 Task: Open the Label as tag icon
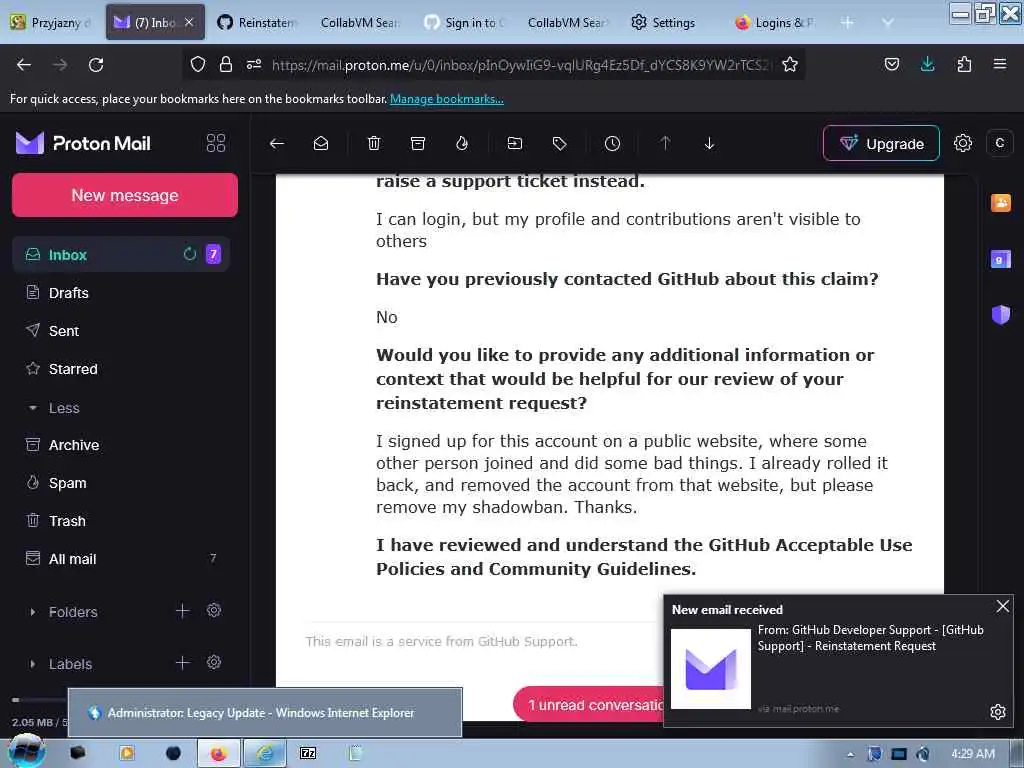click(x=559, y=144)
